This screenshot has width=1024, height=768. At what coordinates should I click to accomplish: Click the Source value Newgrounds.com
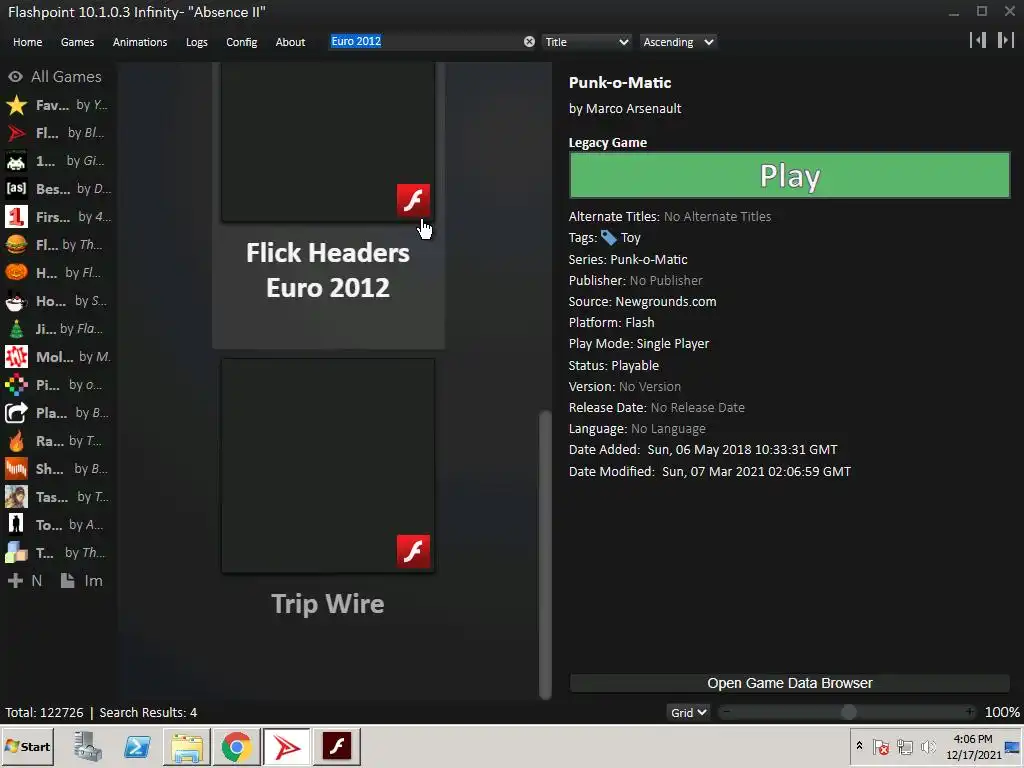[x=665, y=302]
